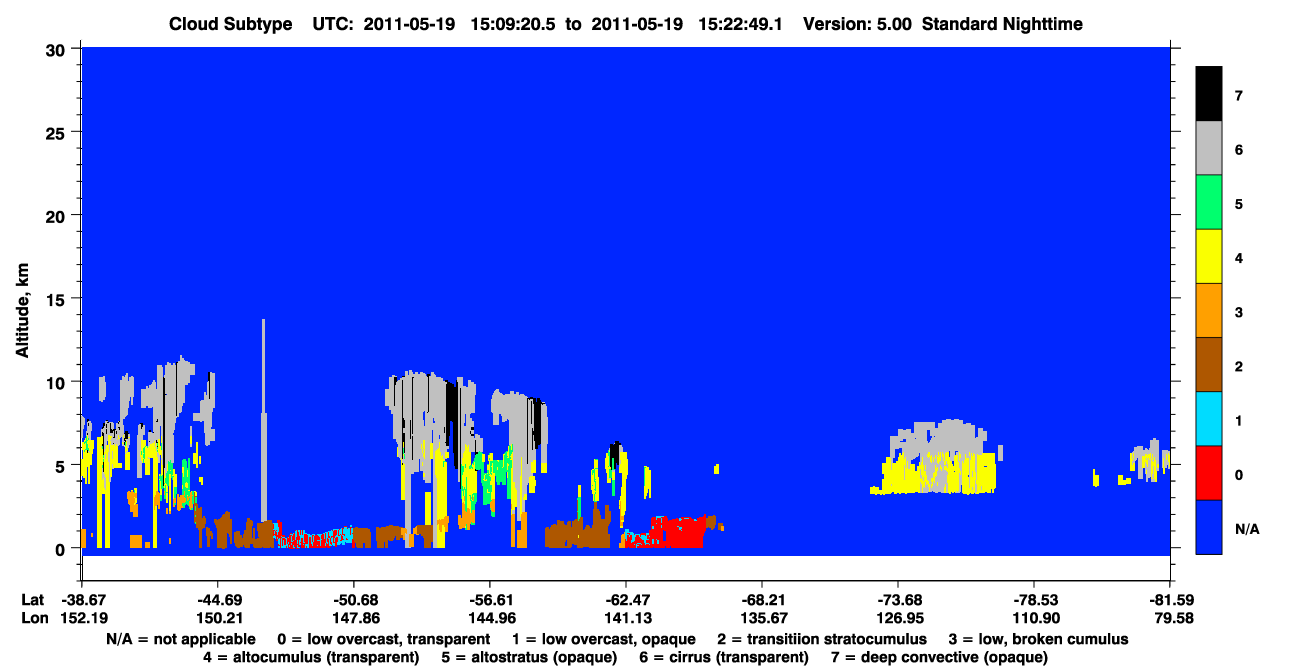Image resolution: width=1300 pixels, height=667 pixels.
Task: Click the gray color swatch labeled 6
Action: (1209, 149)
